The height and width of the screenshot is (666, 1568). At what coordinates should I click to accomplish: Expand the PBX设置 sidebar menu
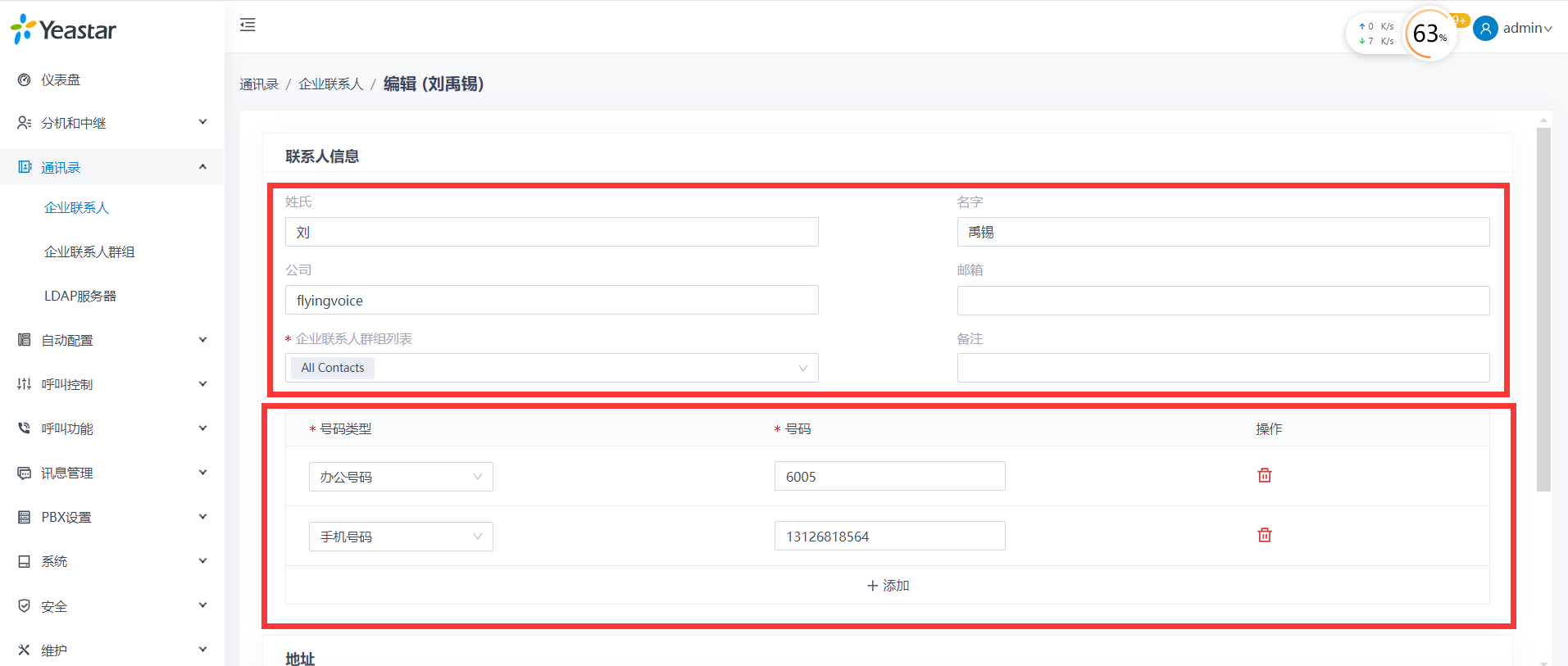(x=111, y=517)
